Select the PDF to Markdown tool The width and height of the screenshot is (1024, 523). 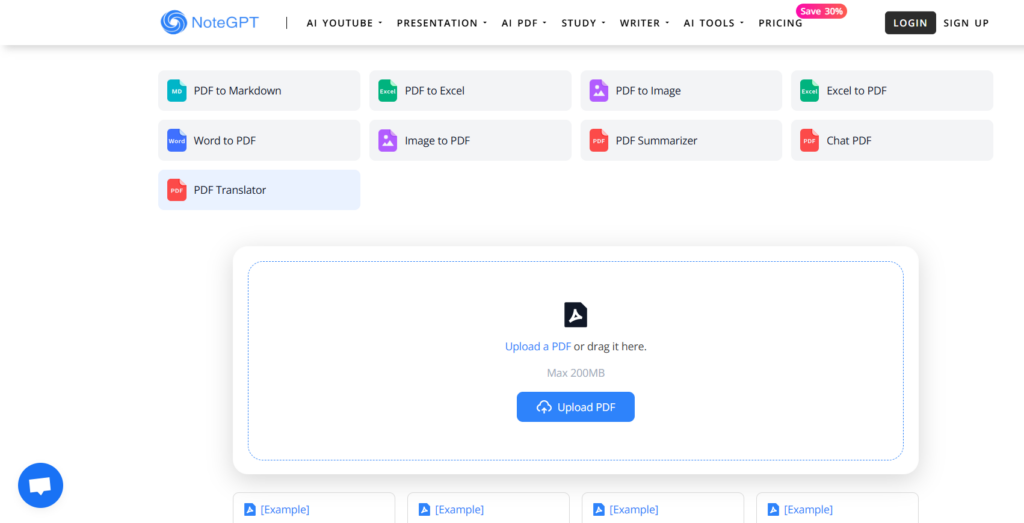point(259,91)
